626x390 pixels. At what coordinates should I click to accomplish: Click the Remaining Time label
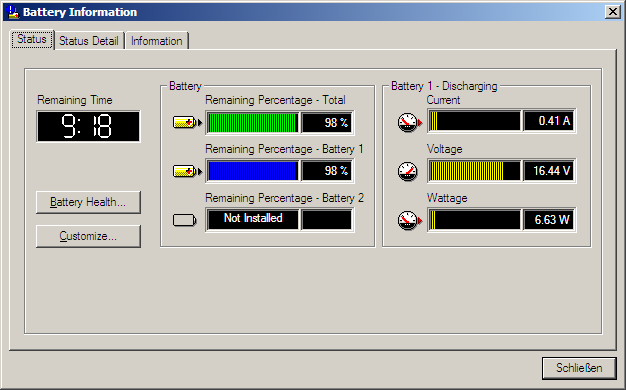click(75, 100)
